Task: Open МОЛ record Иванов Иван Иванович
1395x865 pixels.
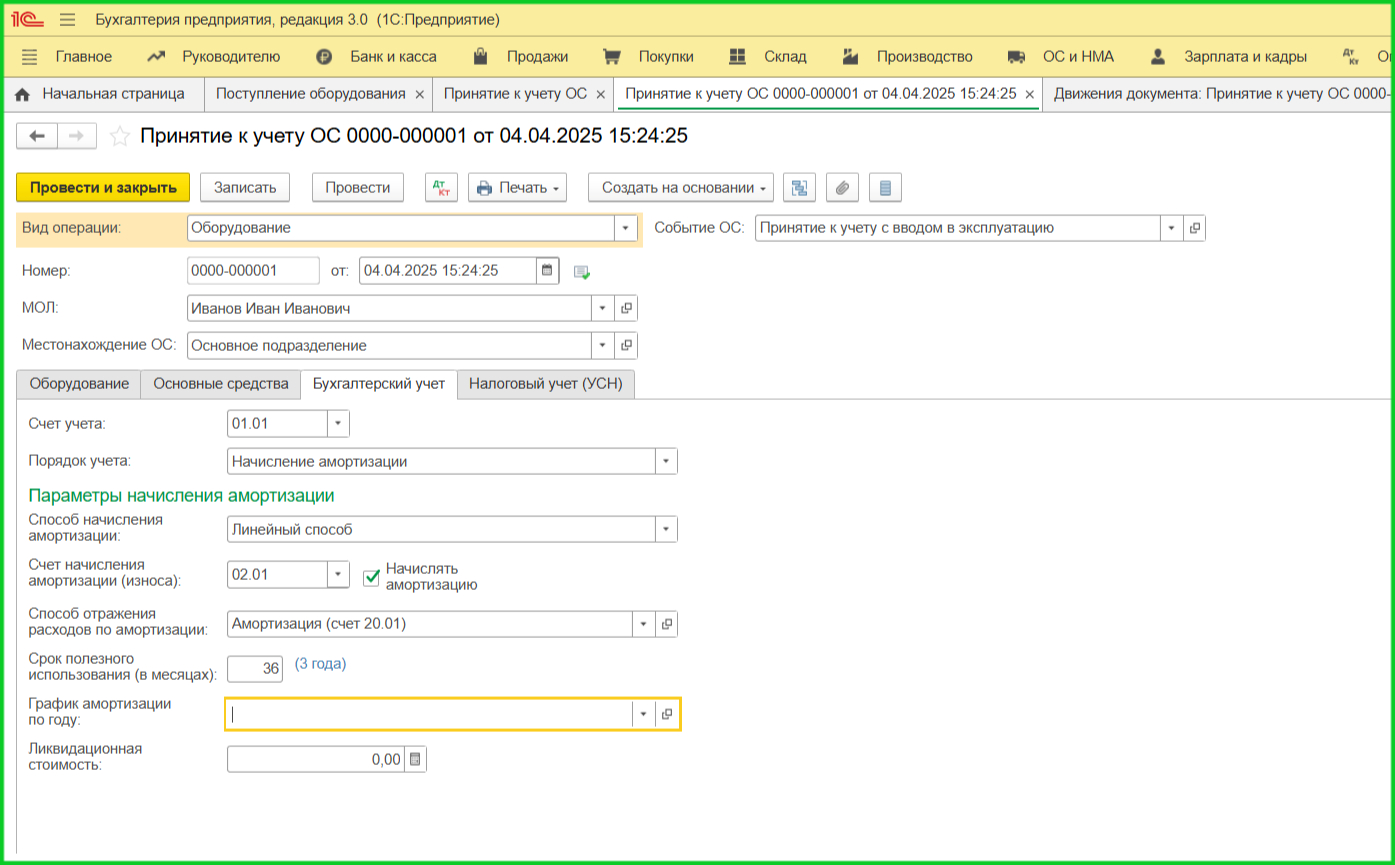Action: pos(627,309)
